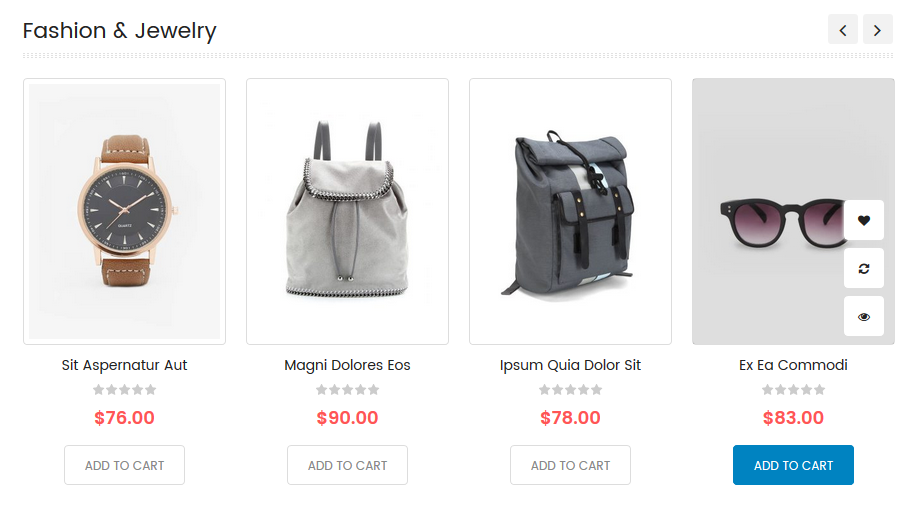Go to previous products with left chevron
This screenshot has width=922, height=510.
[x=843, y=29]
